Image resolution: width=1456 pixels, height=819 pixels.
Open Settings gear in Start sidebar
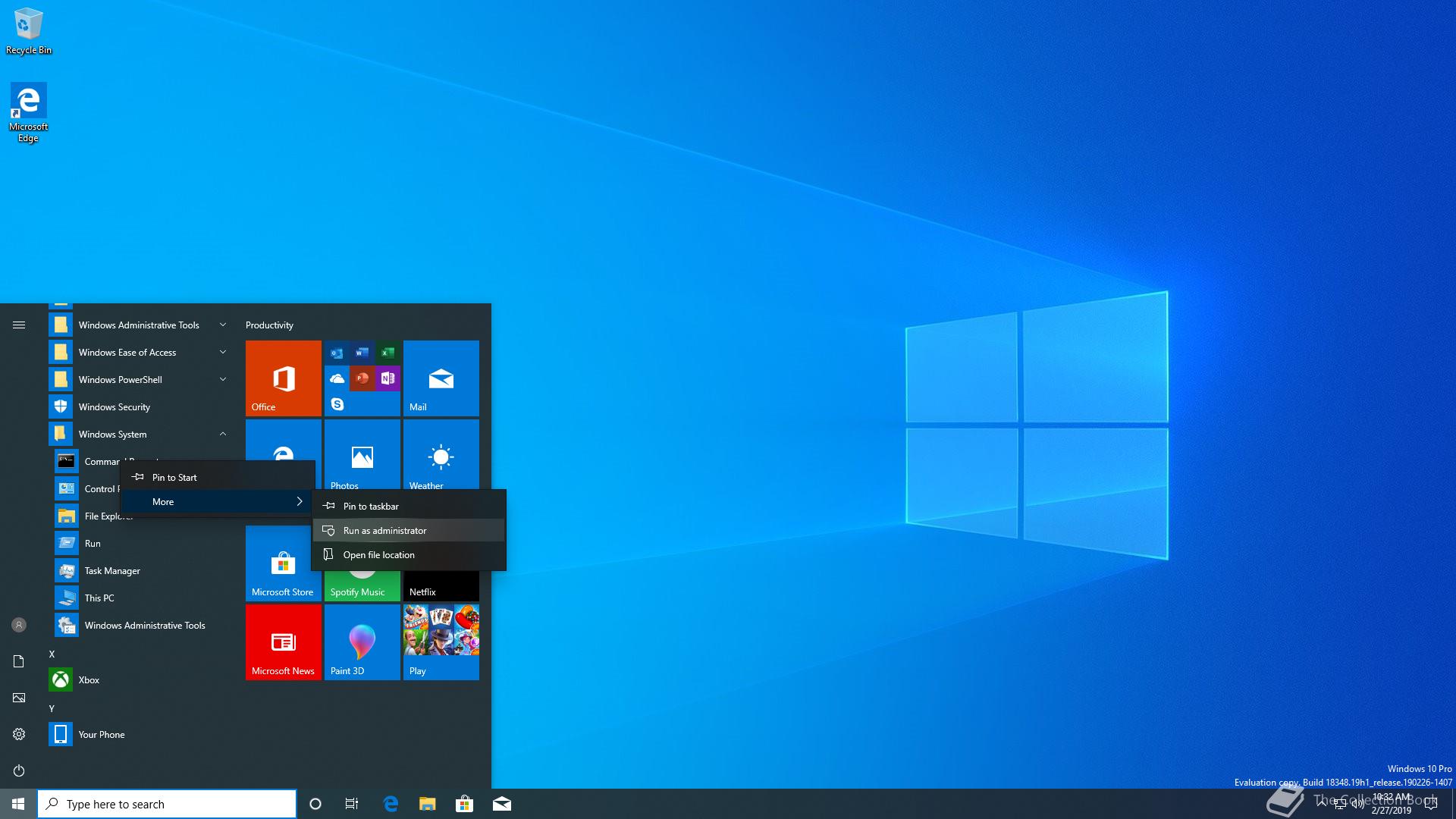click(19, 734)
